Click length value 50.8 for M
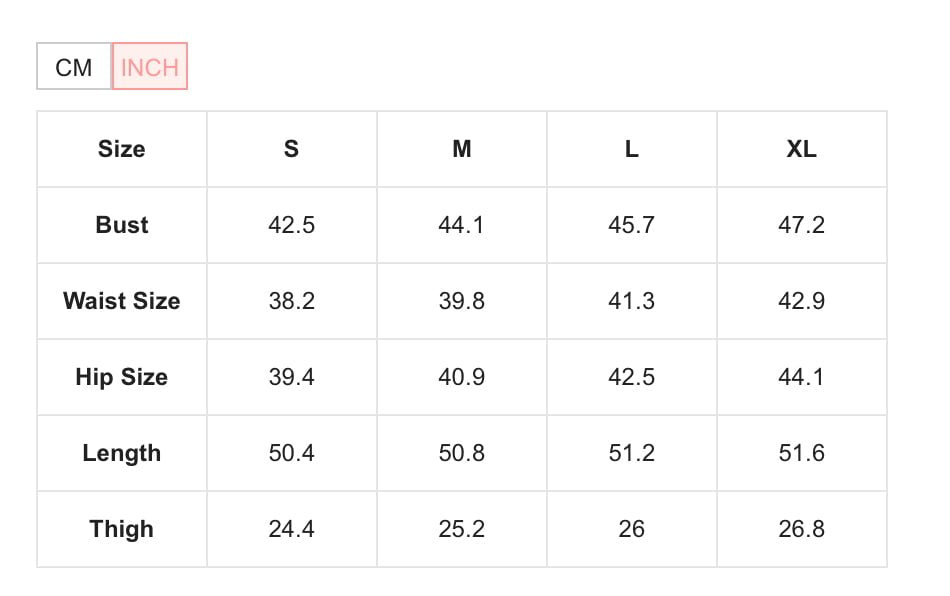This screenshot has height=596, width=950. [461, 453]
